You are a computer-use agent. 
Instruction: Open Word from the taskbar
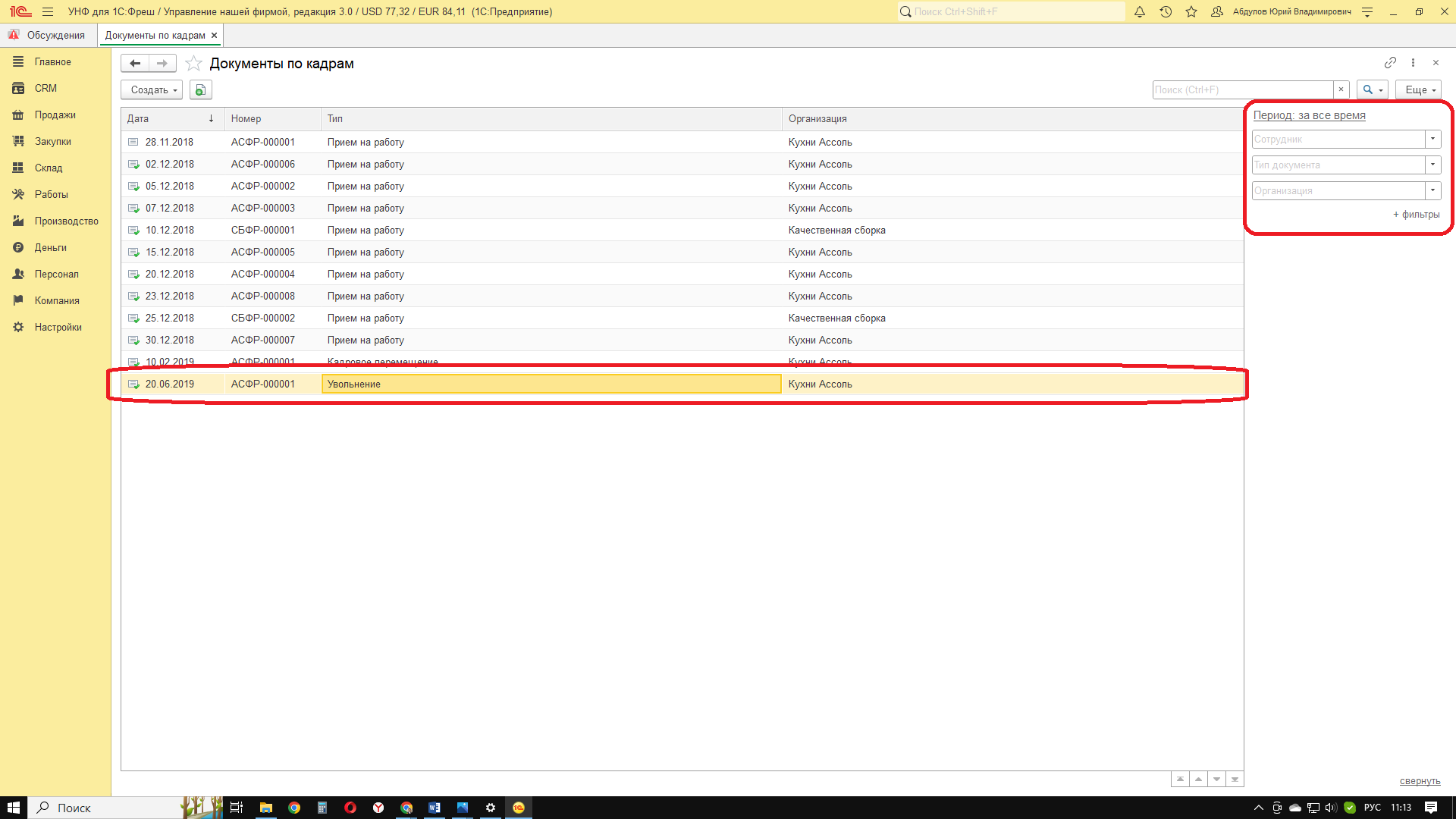[435, 808]
